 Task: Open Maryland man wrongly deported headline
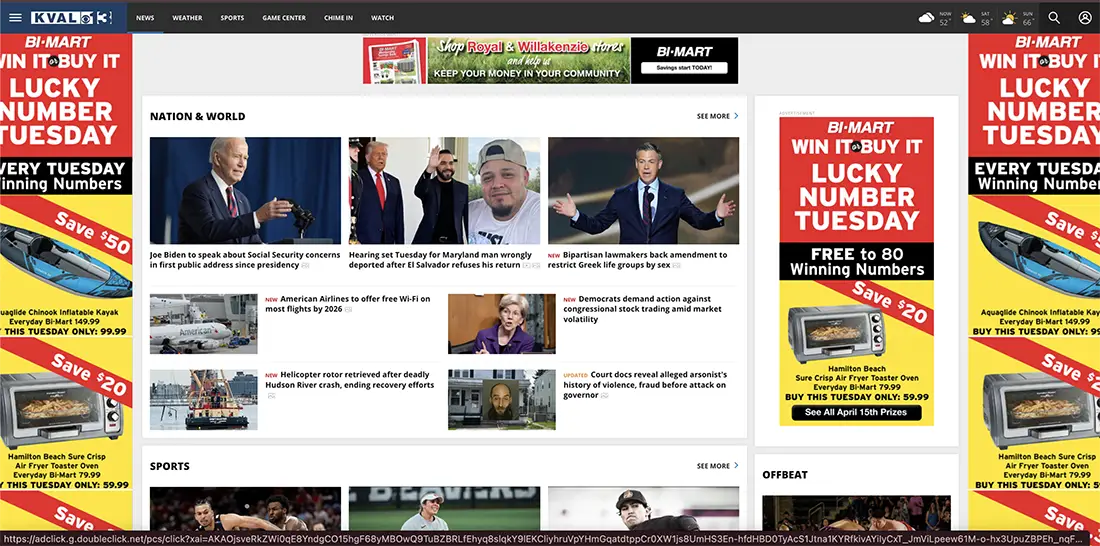click(x=444, y=260)
